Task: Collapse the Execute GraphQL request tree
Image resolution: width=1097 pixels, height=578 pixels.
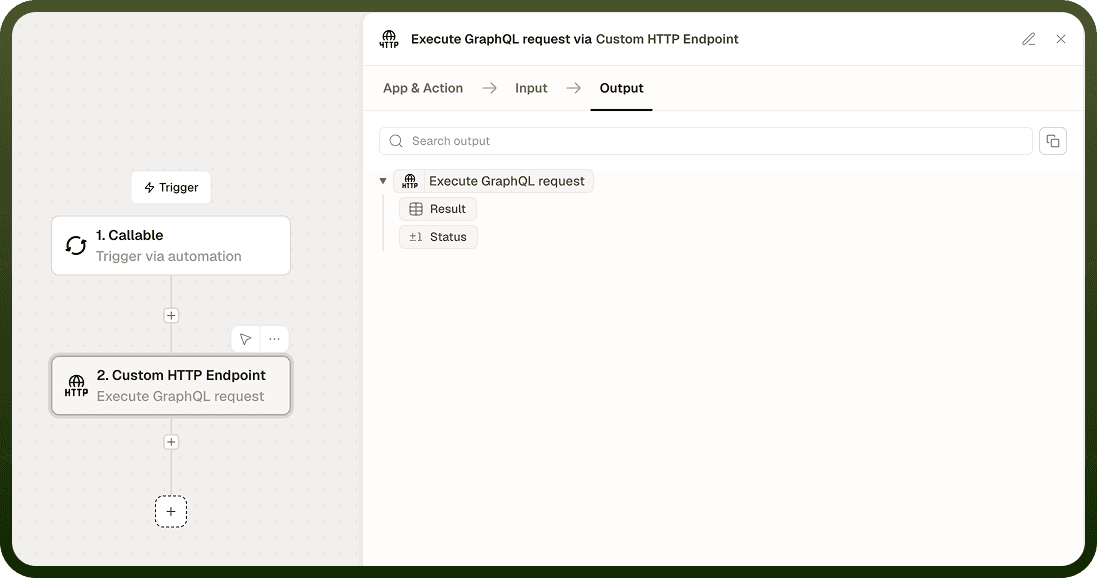Action: [383, 181]
